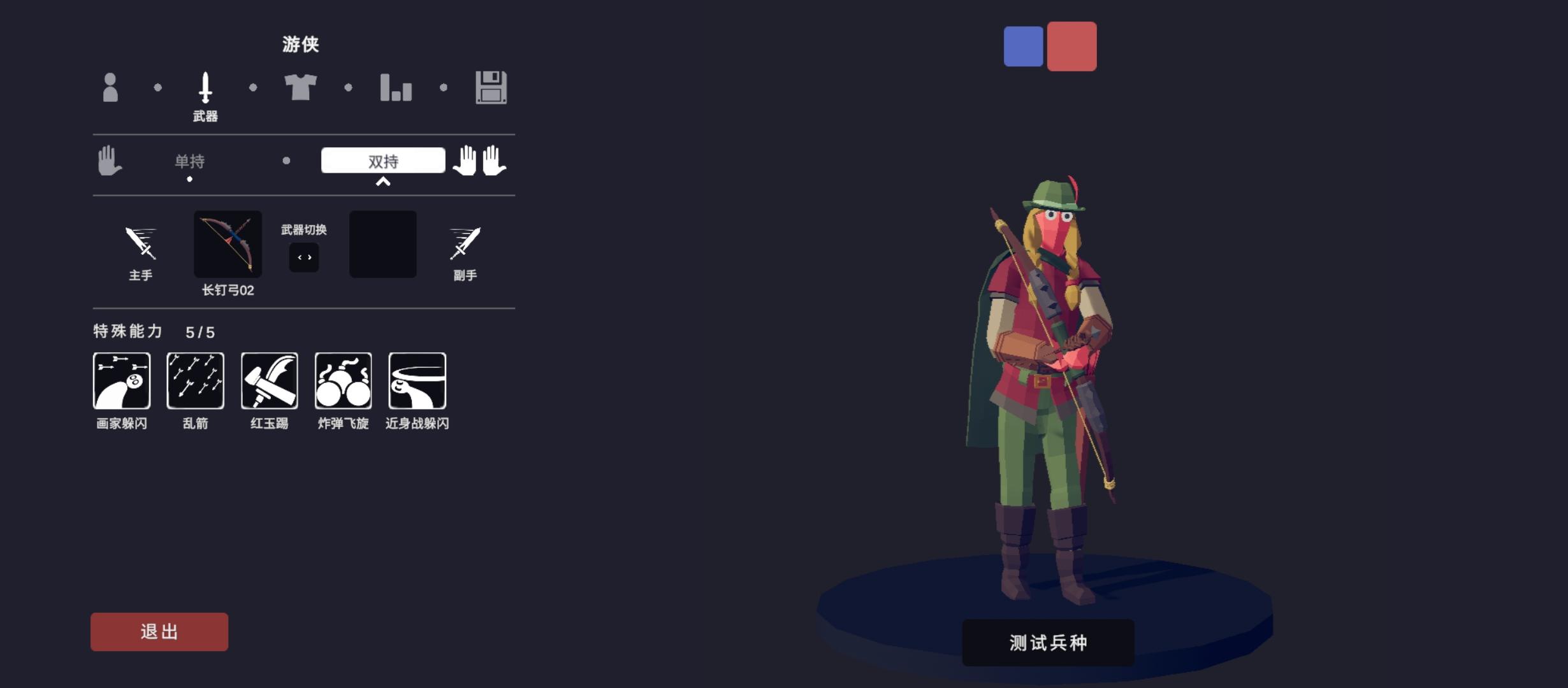Open the empty off-hand weapon slot
Viewport: 1568px width, 688px height.
(383, 244)
